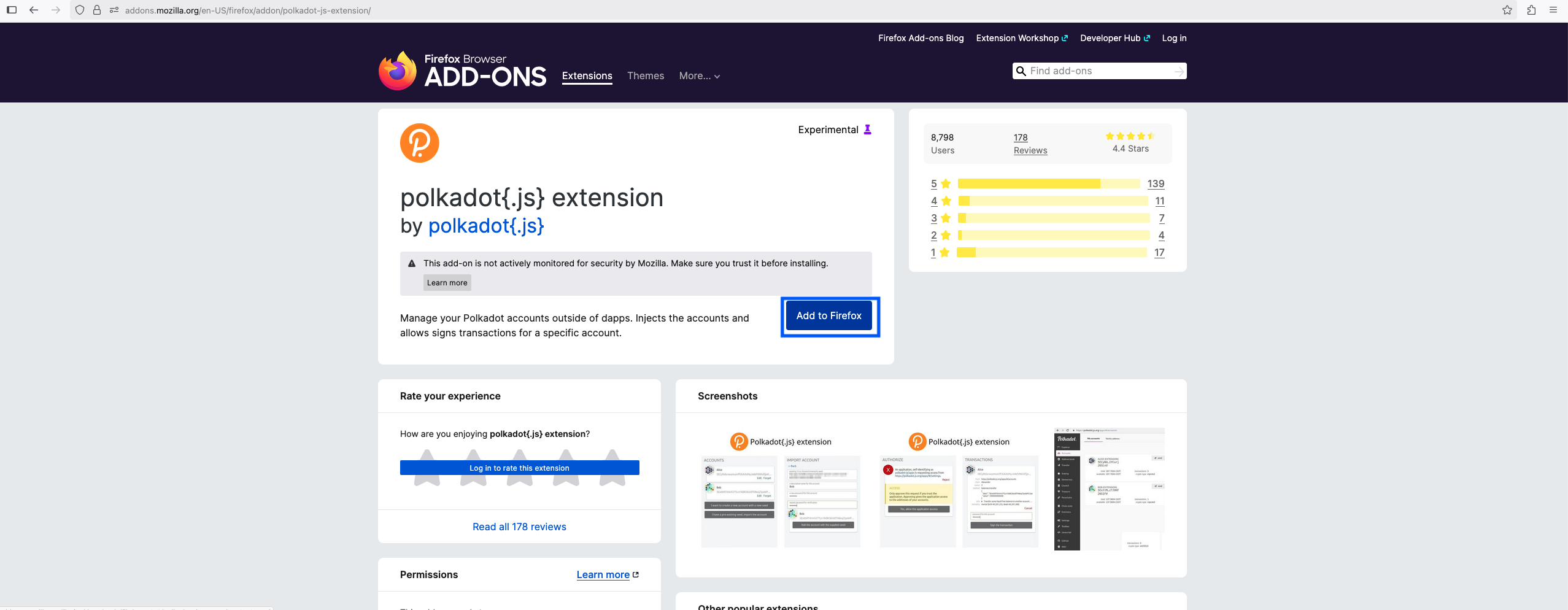Open Permissions Learn more link
1568x610 pixels.
608,574
